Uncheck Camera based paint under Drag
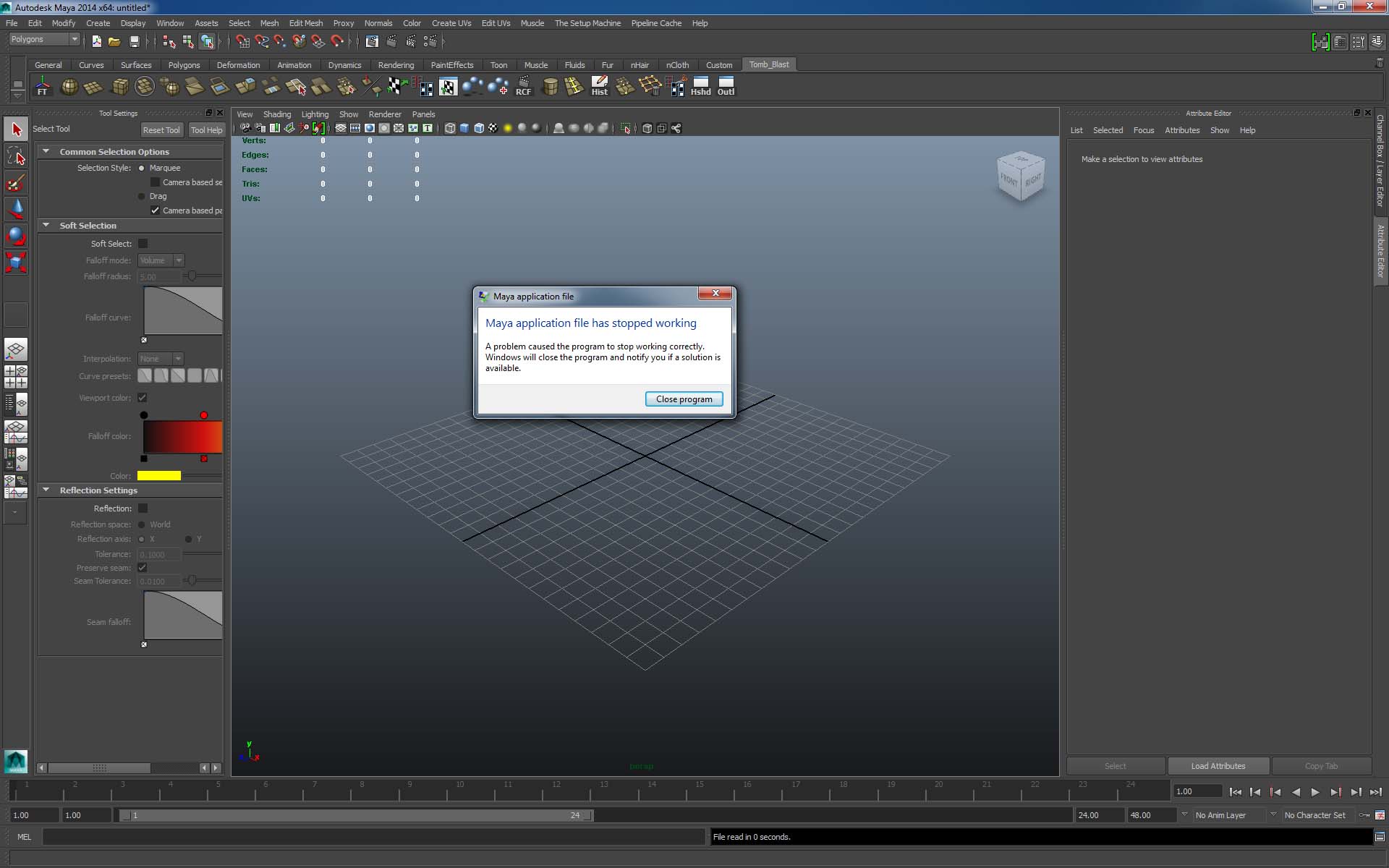The width and height of the screenshot is (1389, 868). [x=155, y=210]
